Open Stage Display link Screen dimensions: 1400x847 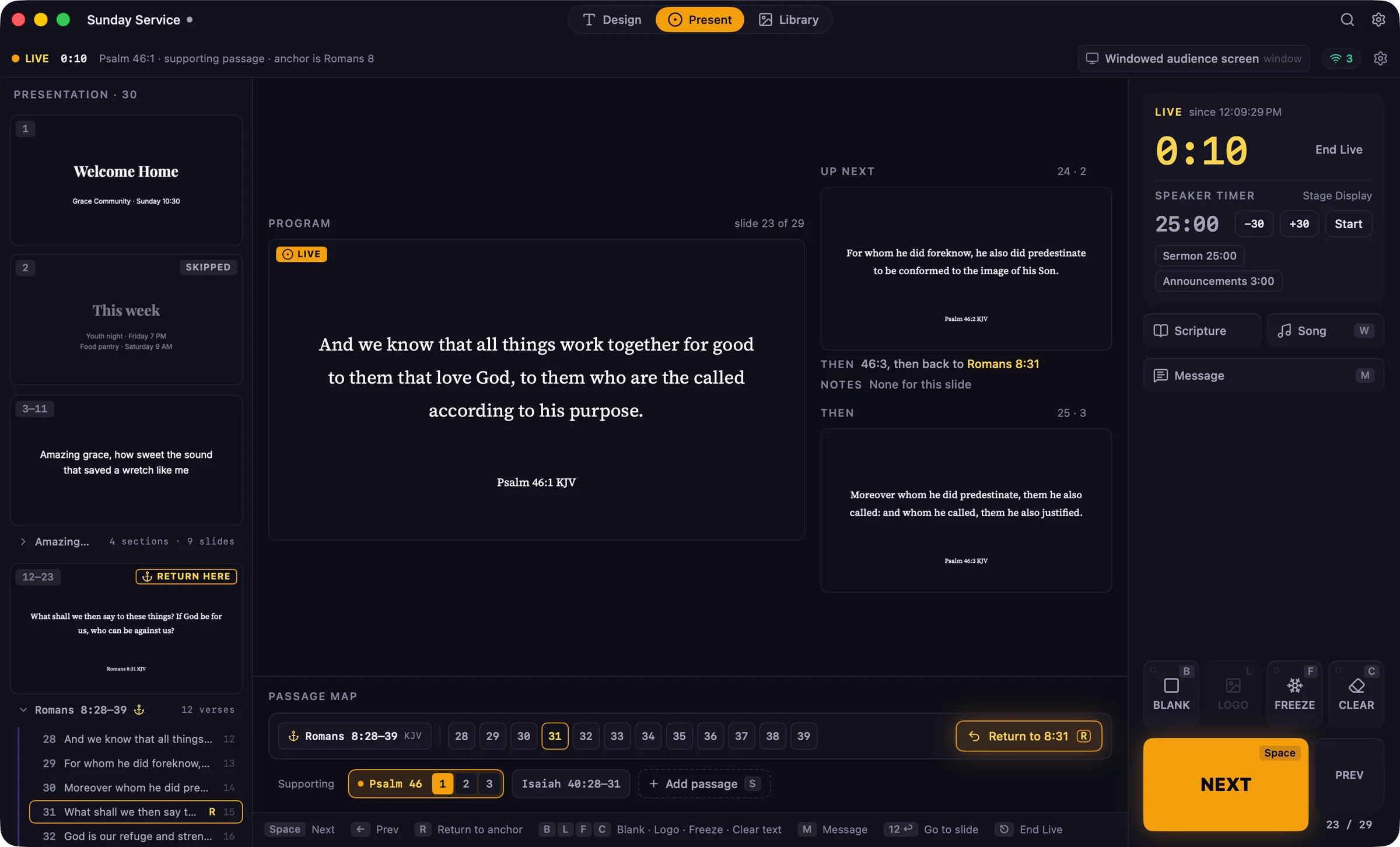(x=1337, y=195)
